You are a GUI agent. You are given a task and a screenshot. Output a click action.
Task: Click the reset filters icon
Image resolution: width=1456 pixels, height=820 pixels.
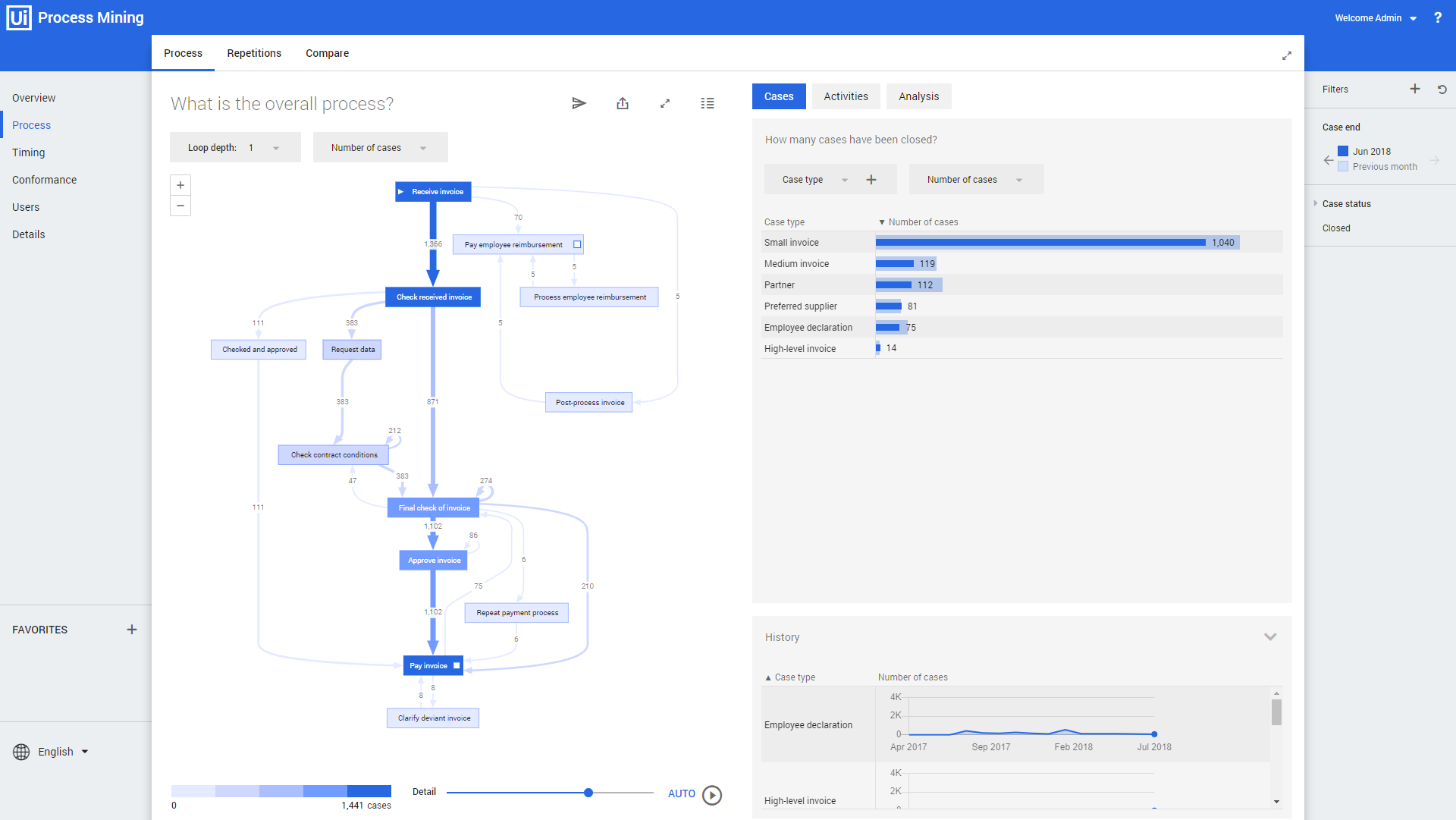(1442, 89)
